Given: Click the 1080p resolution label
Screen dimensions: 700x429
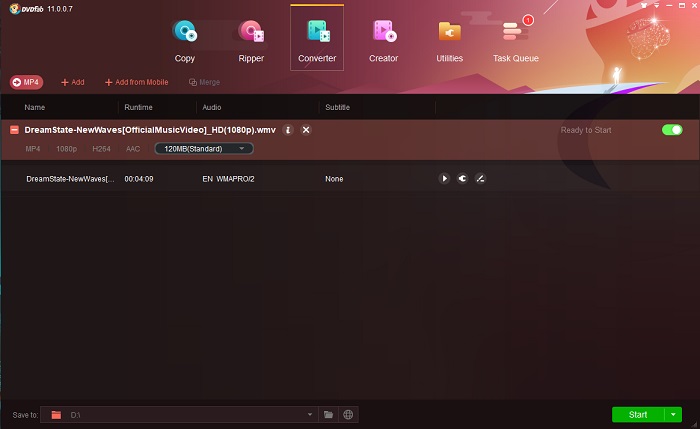Looking at the screenshot, I should point(67,149).
